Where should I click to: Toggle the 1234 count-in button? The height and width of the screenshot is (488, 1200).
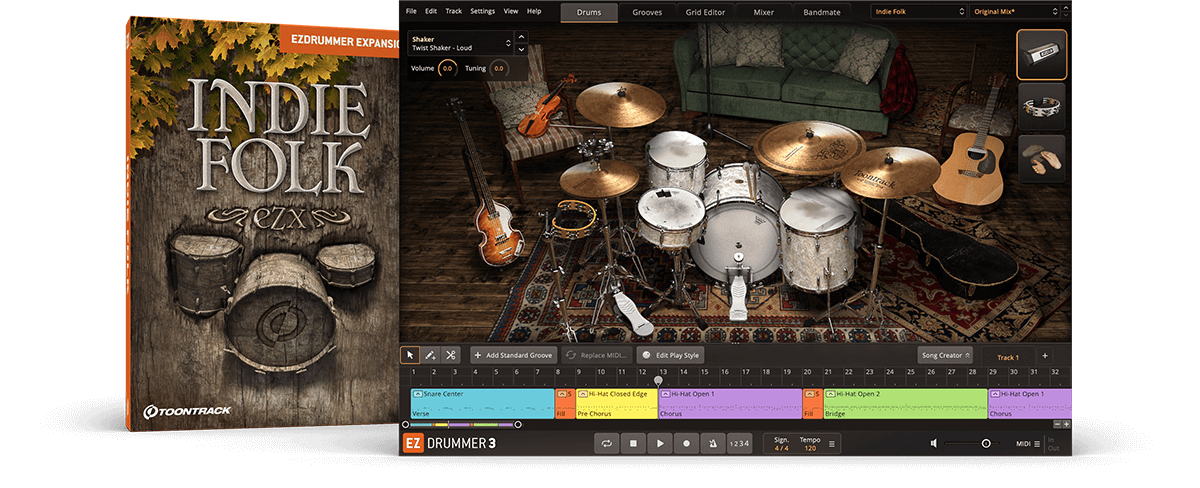[738, 443]
